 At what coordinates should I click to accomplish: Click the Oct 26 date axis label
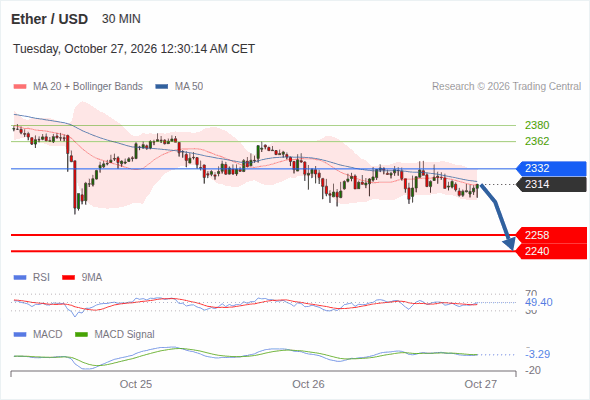tap(308, 384)
